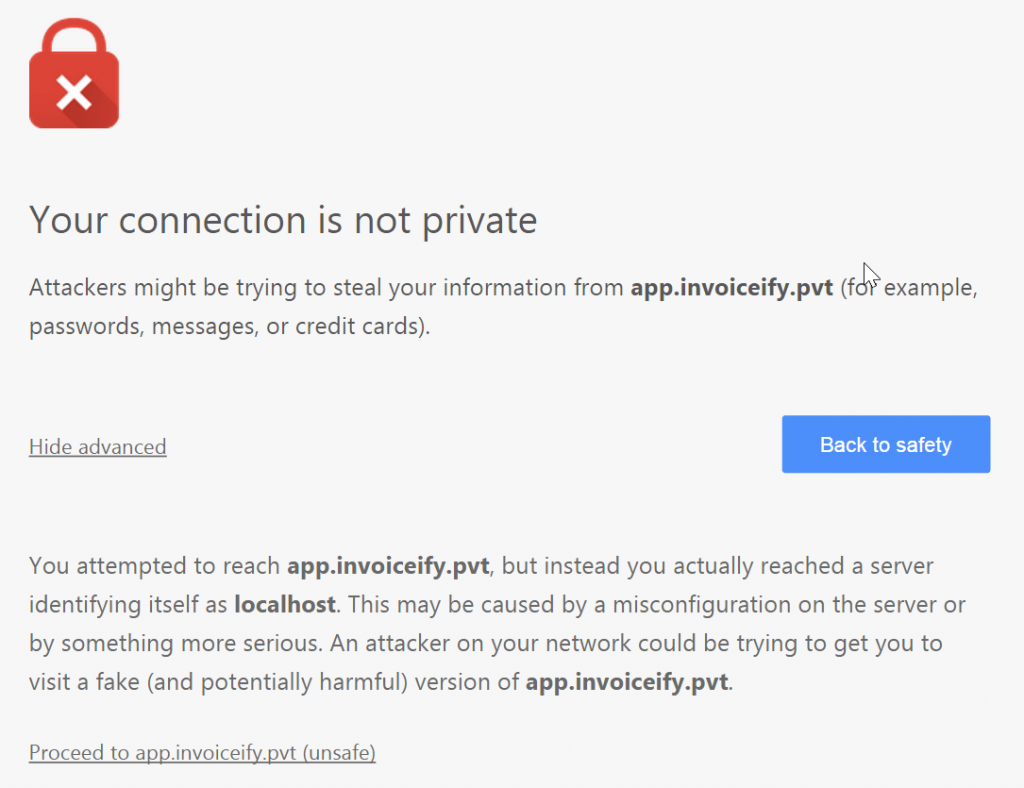Viewport: 1024px width, 788px height.
Task: Click the word 'misconfiguration' in the explanation
Action: [x=701, y=605]
